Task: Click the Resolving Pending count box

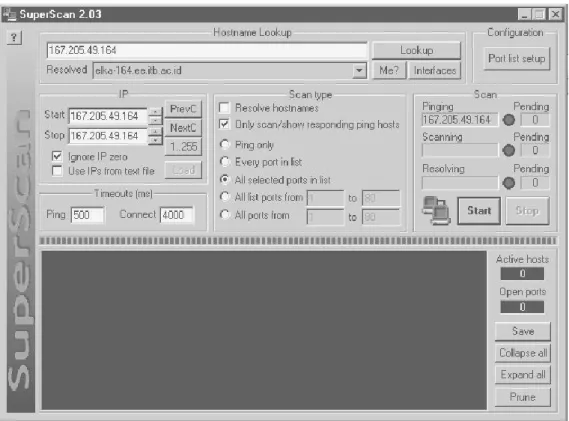Action: coord(535,183)
